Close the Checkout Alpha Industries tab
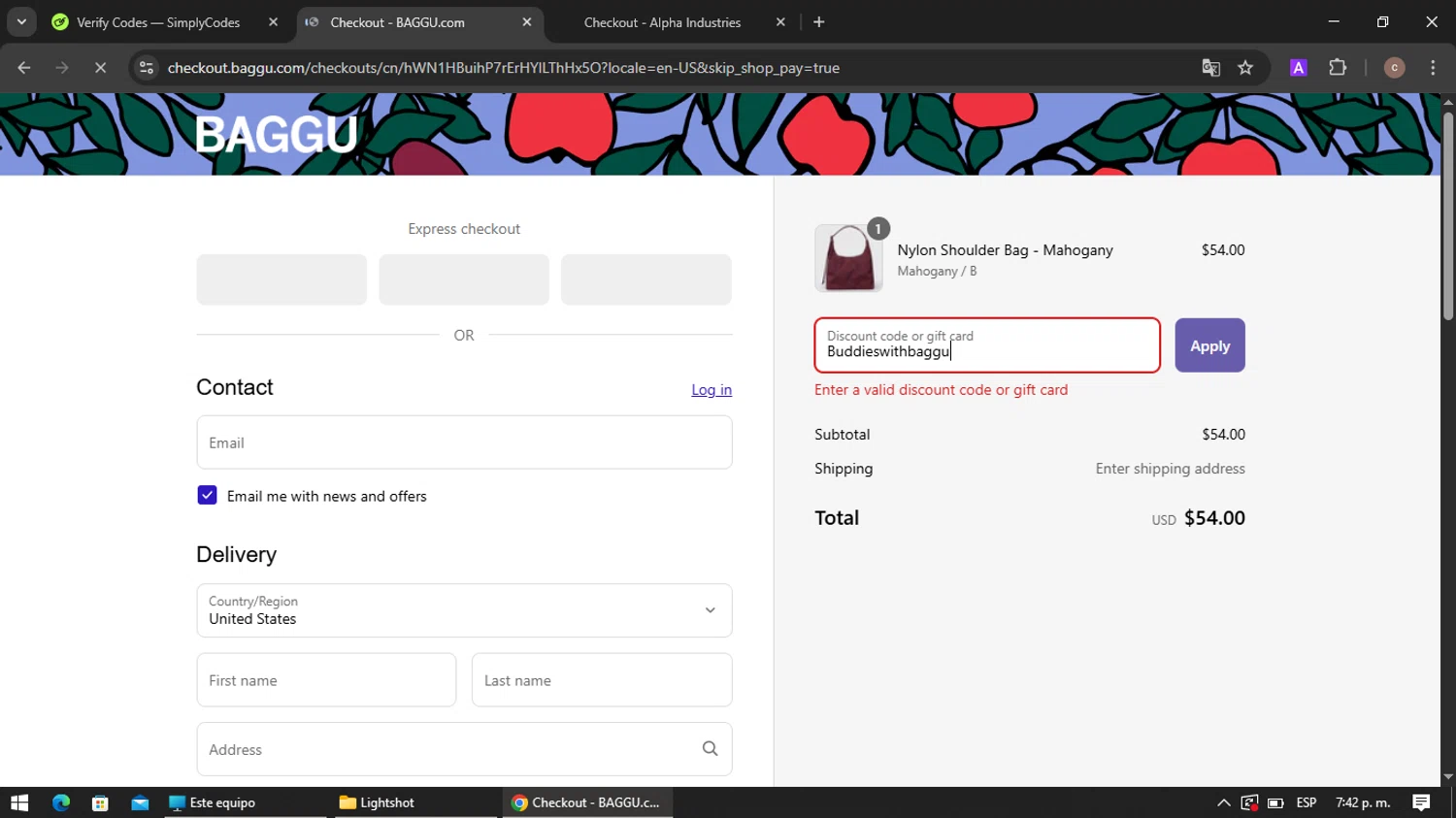The width and height of the screenshot is (1456, 818). [780, 22]
